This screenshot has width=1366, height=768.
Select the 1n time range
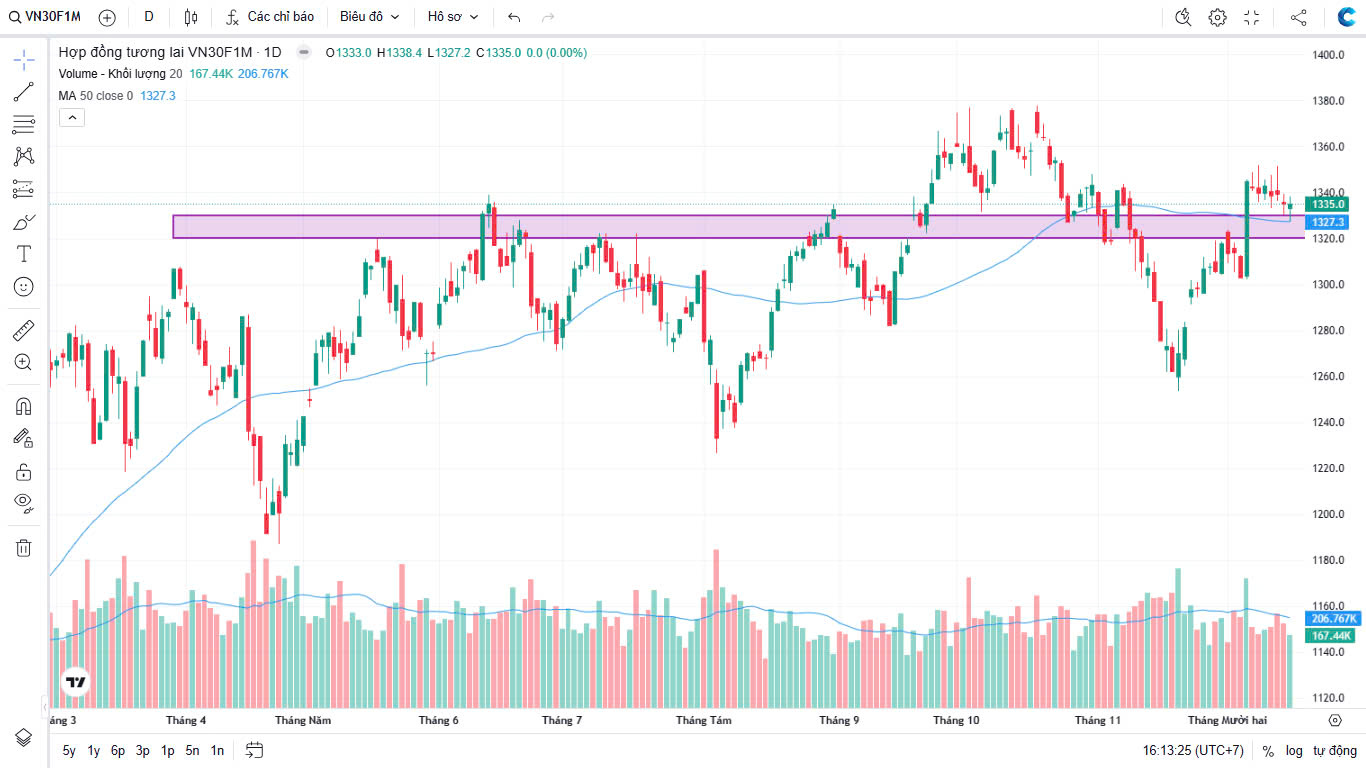pyautogui.click(x=217, y=750)
